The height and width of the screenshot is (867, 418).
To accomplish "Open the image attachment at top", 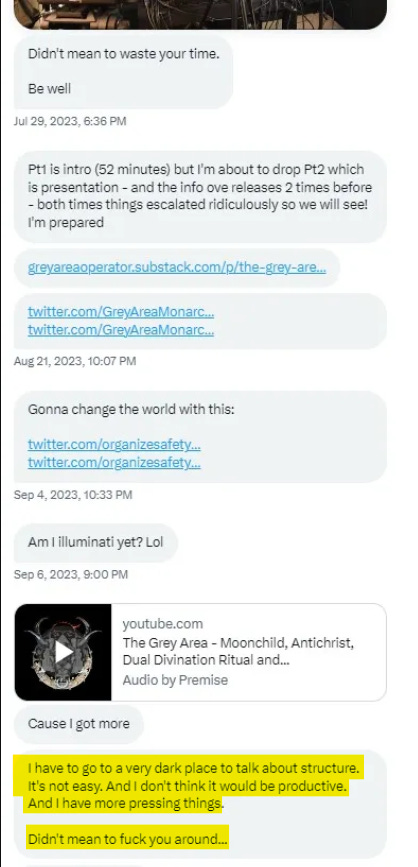I will pos(200,14).
